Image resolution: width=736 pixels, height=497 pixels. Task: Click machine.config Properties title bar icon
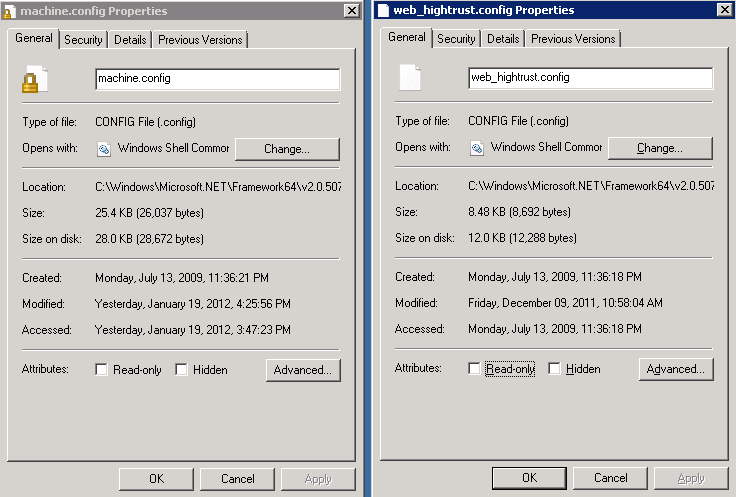[10, 10]
